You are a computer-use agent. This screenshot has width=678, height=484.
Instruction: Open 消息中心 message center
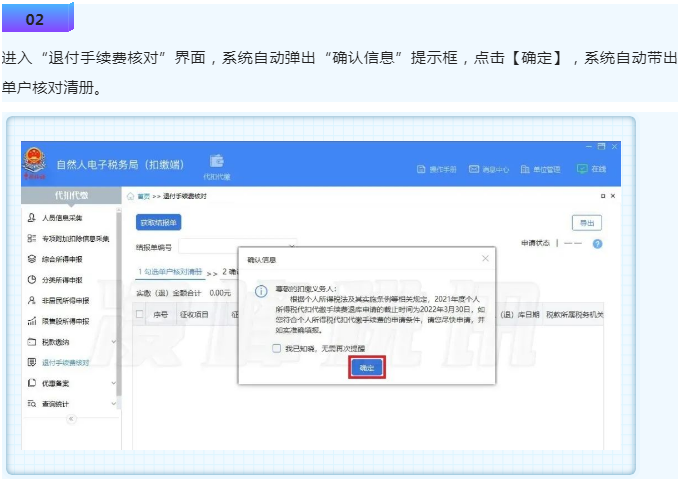tap(489, 169)
